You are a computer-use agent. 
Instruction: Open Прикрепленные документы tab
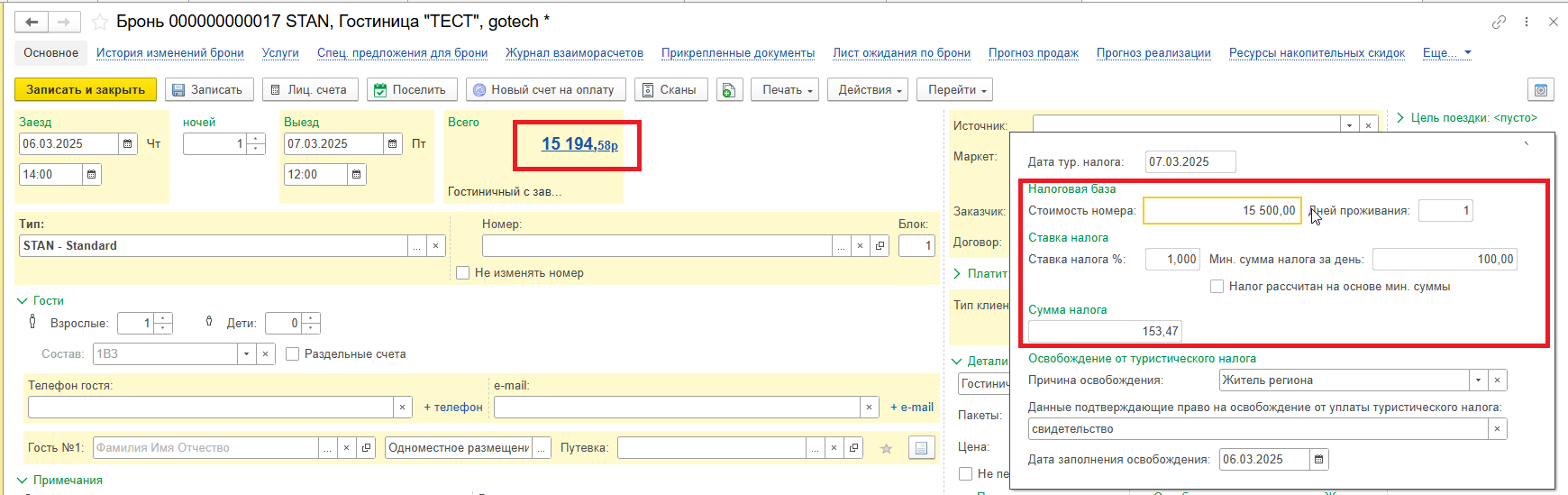coord(738,52)
